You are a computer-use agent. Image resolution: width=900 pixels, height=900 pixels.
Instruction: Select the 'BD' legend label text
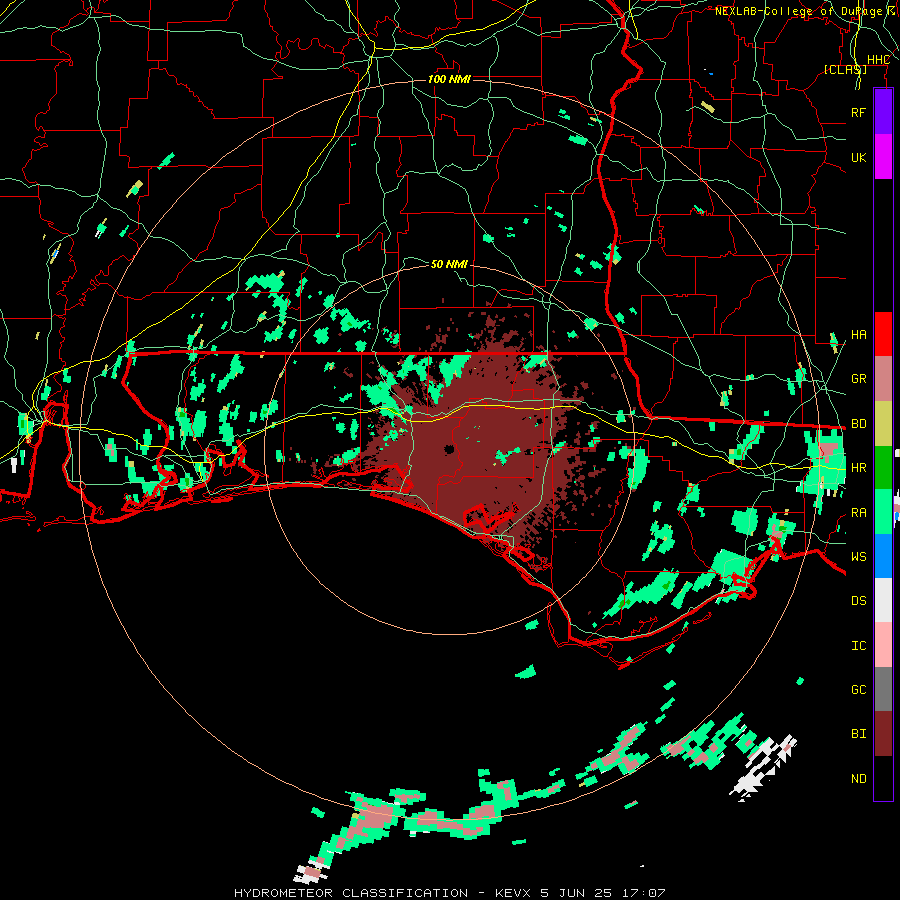tap(858, 424)
